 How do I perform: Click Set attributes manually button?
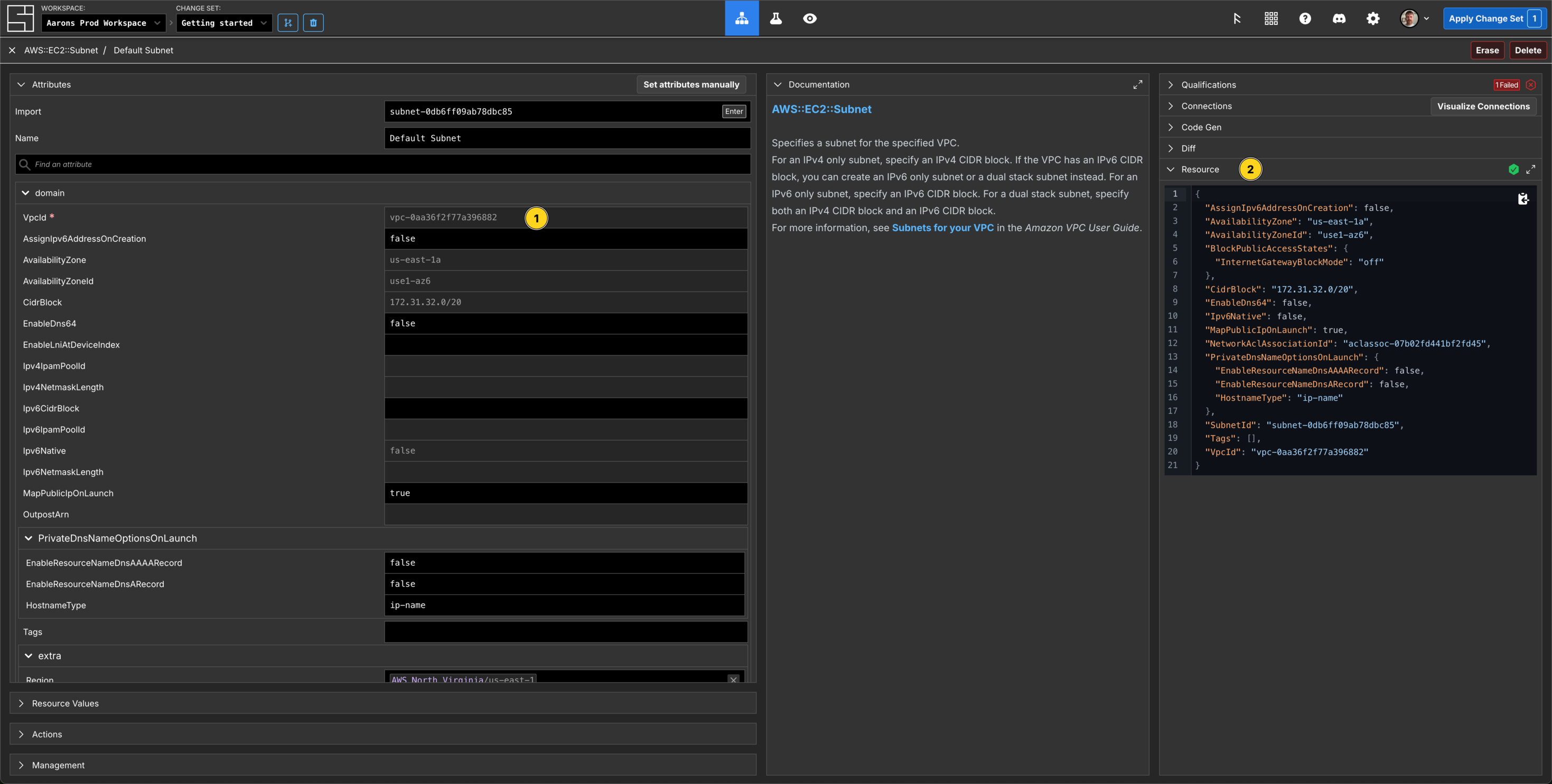(691, 85)
